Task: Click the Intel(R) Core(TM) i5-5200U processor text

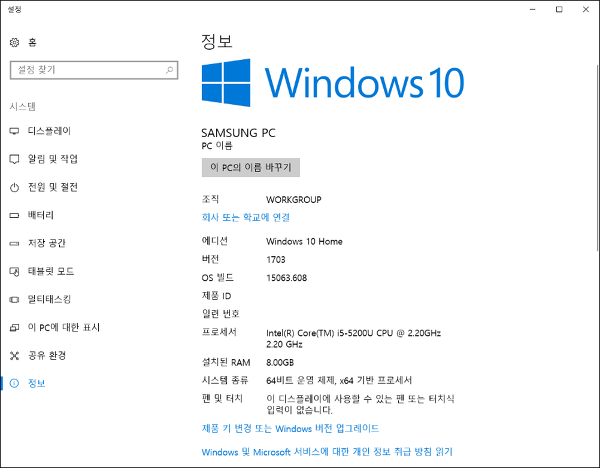Action: 353,338
